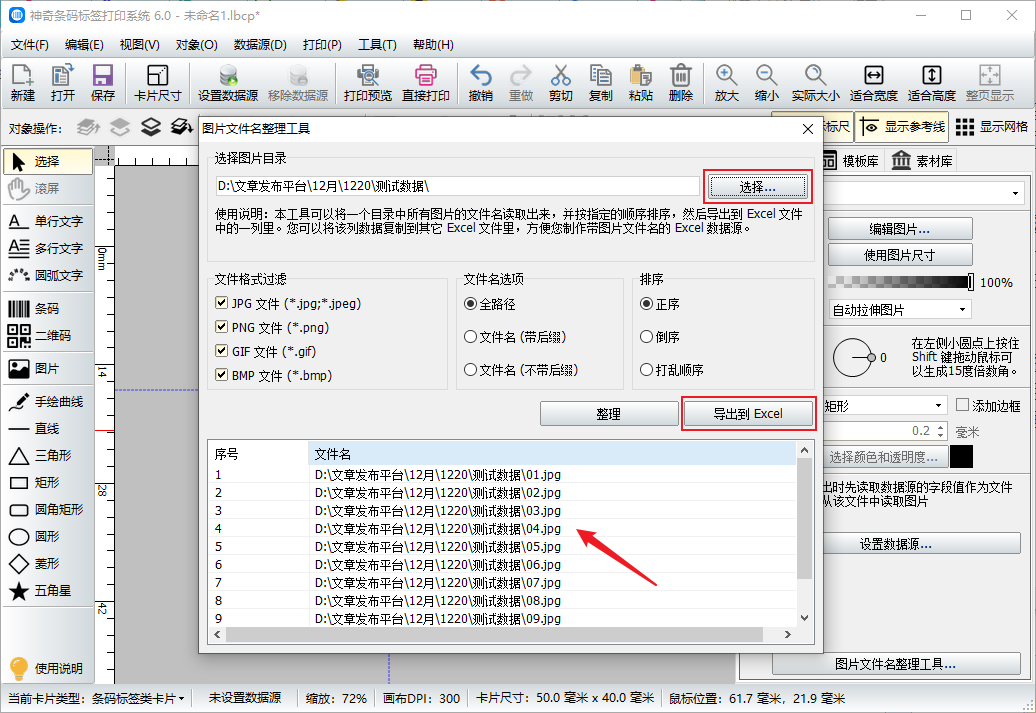Select the 倒序 sort radio option
This screenshot has width=1036, height=713.
(647, 337)
